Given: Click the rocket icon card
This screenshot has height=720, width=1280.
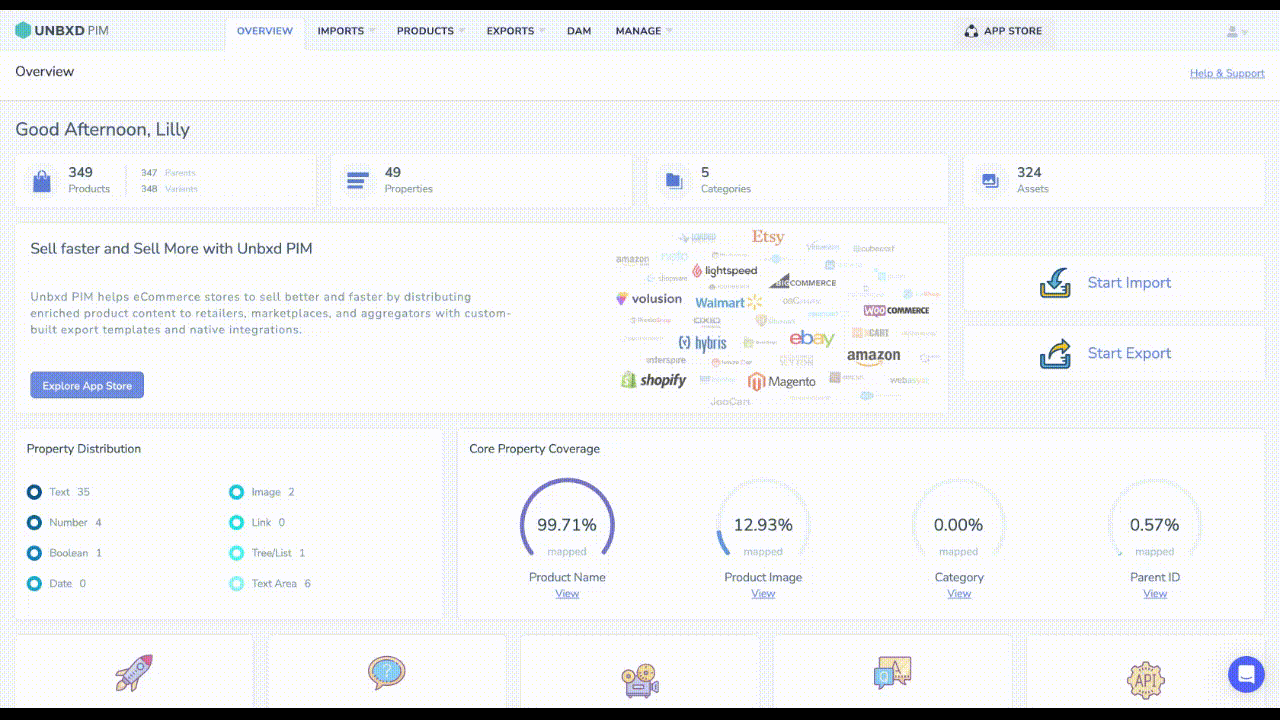Looking at the screenshot, I should pos(134,673).
